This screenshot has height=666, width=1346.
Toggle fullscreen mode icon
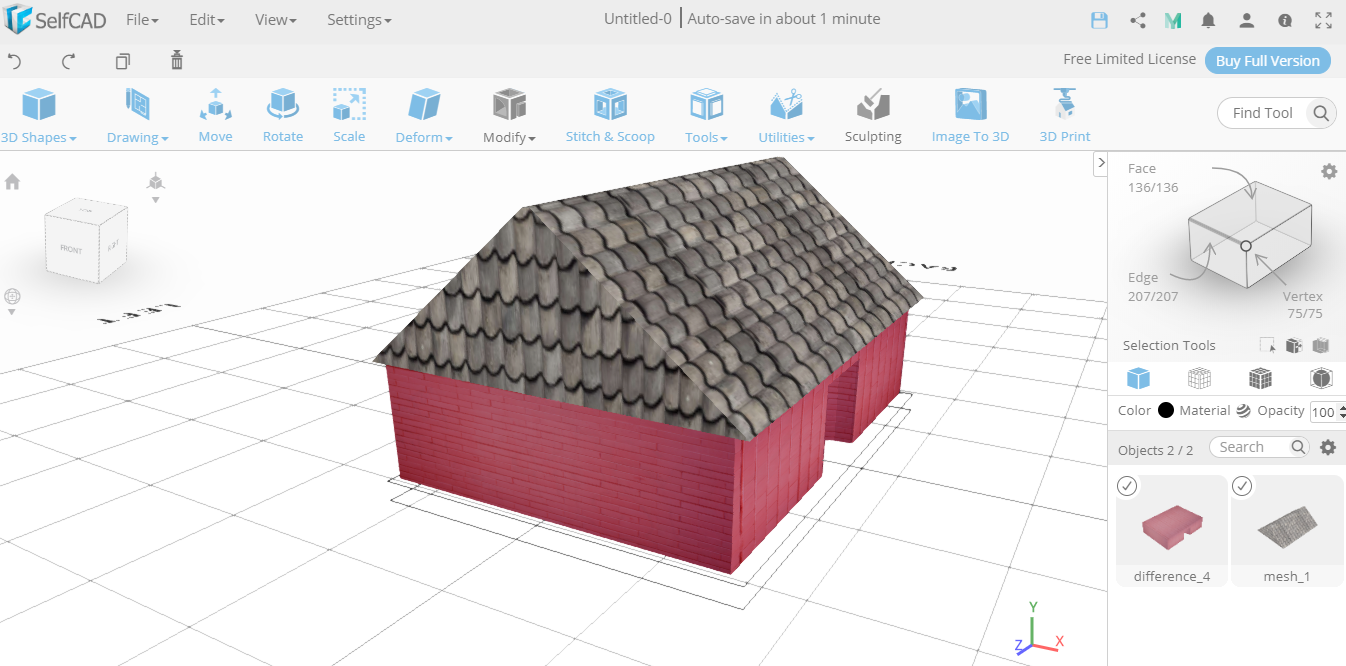1323,20
